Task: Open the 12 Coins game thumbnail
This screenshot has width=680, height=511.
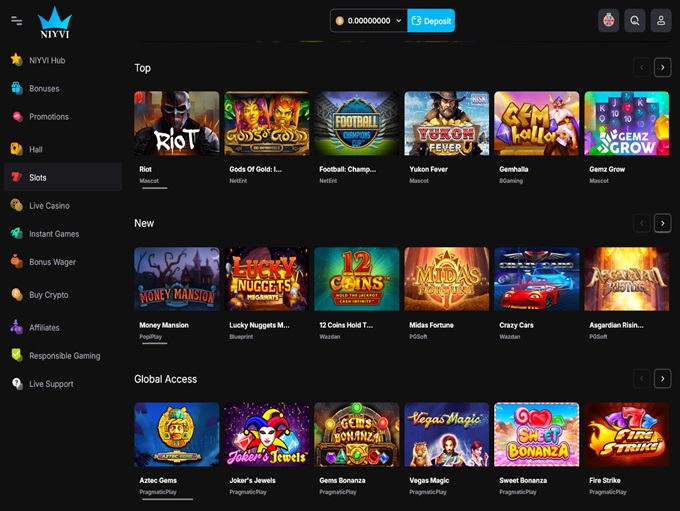Action: coord(356,279)
